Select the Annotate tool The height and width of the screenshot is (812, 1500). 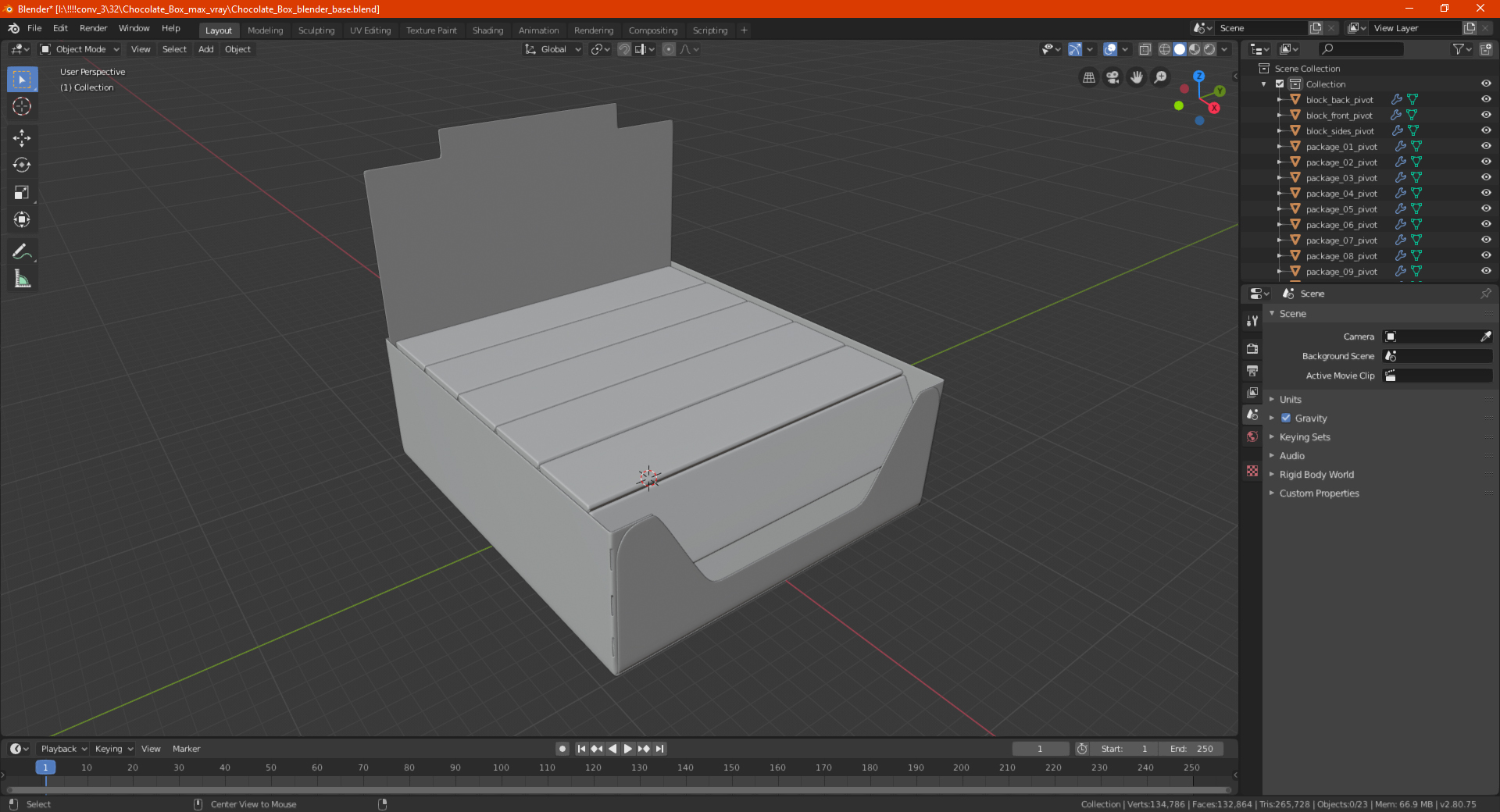[22, 251]
